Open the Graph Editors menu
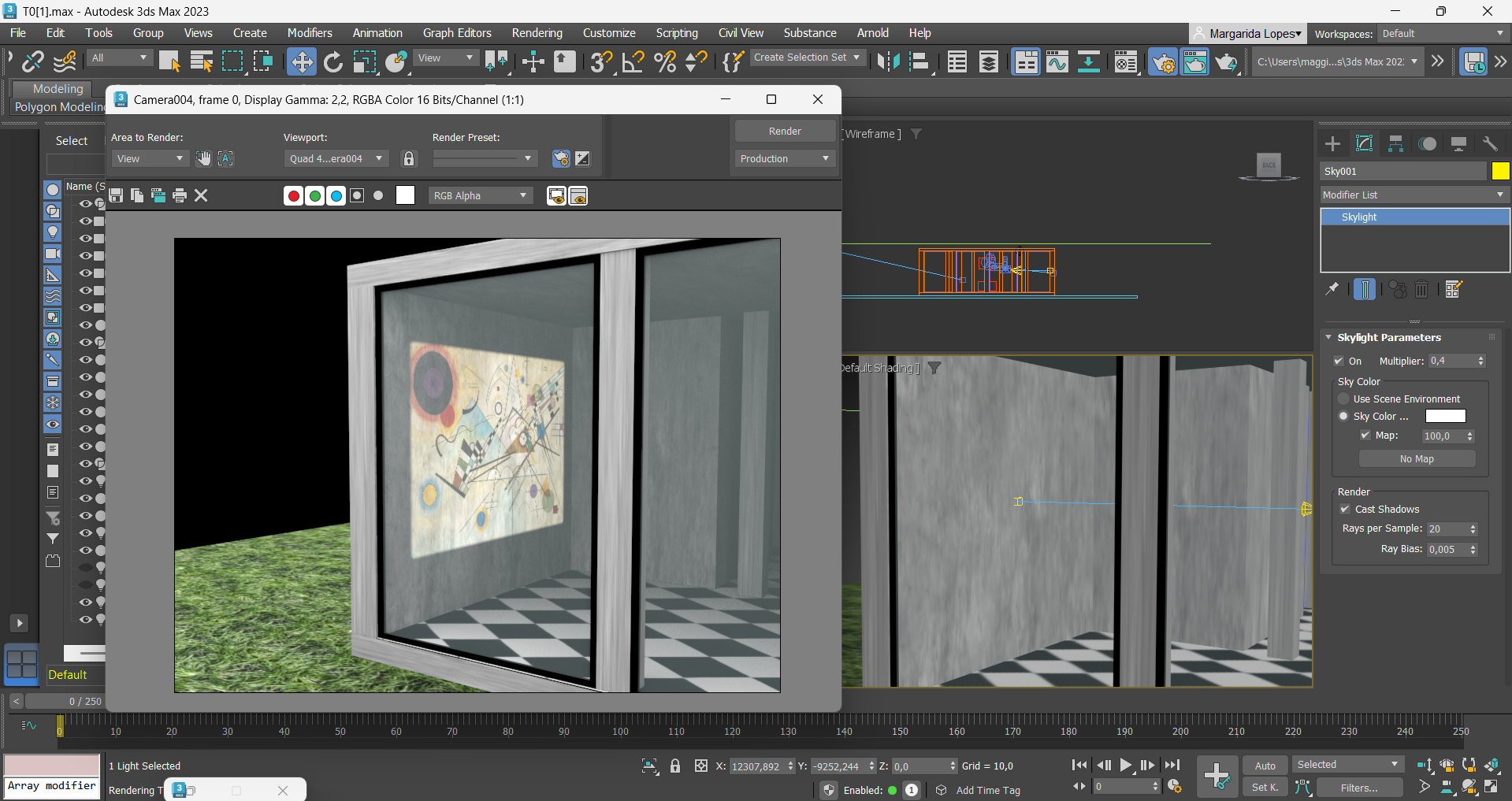 457,33
